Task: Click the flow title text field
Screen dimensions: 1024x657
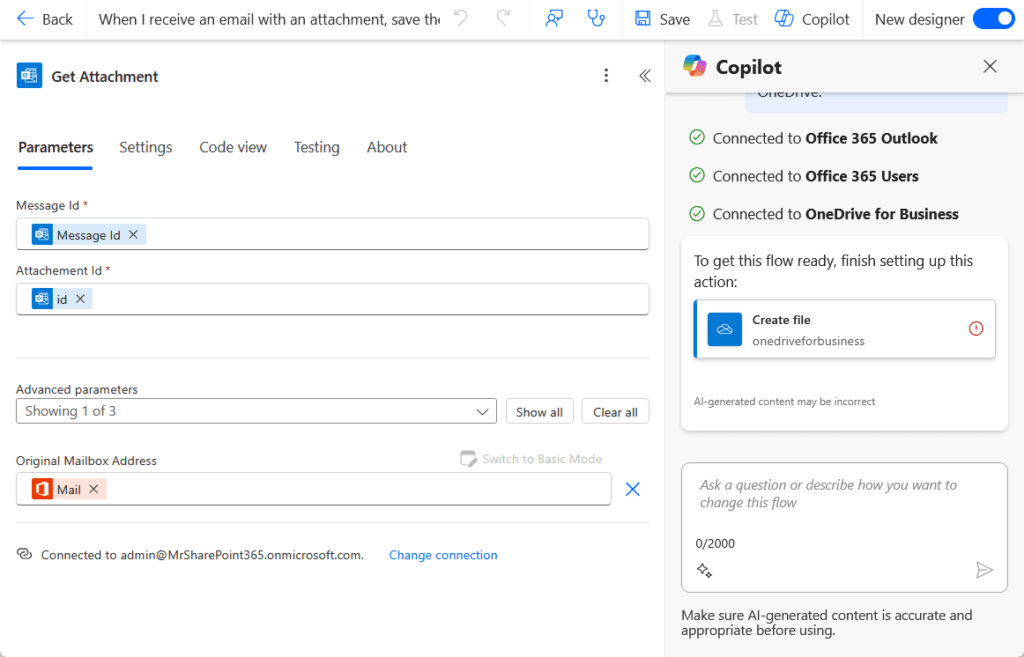Action: pos(269,20)
